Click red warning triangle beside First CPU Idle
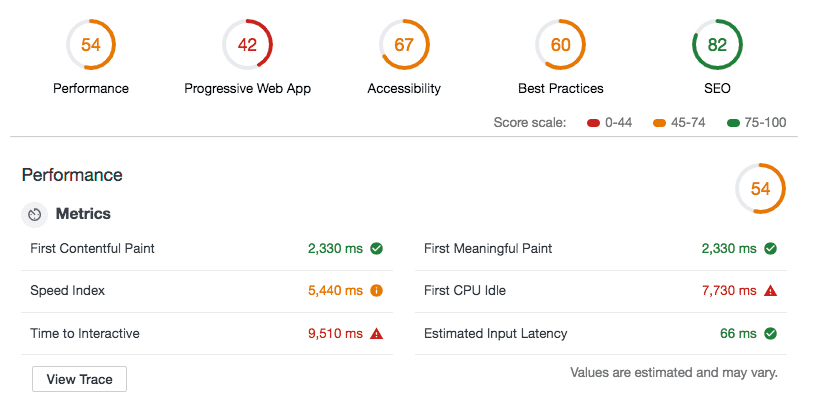 [770, 291]
